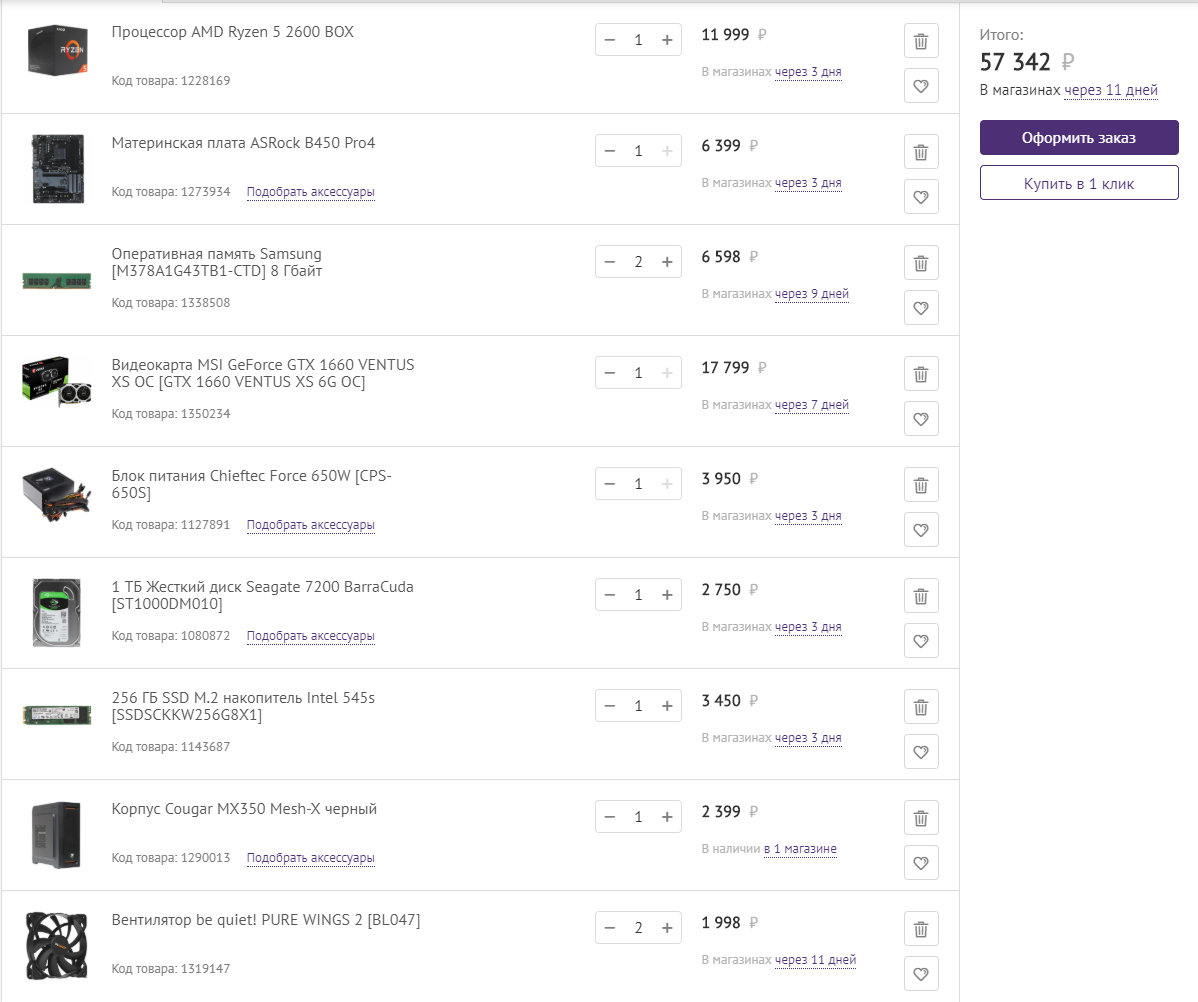Increase Intel 545s SSD quantity
1198x1002 pixels.
click(668, 706)
